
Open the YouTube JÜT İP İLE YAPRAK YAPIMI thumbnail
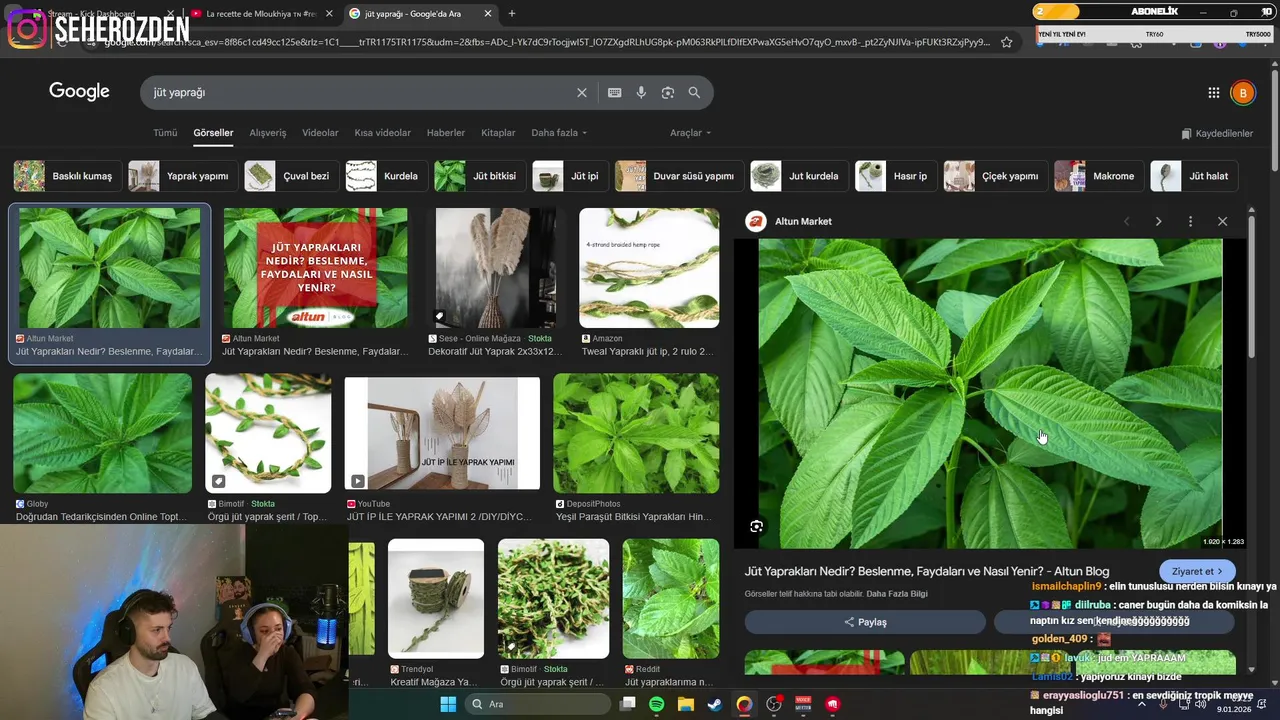[x=442, y=434]
